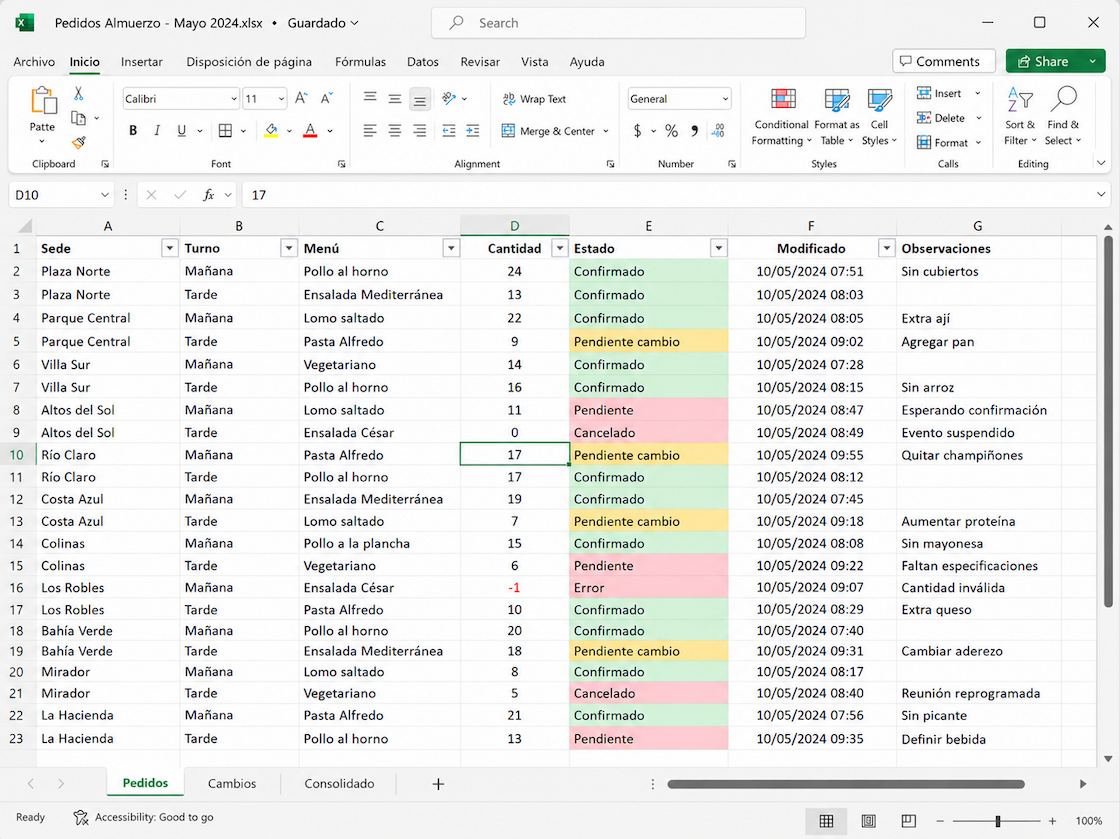The width and height of the screenshot is (1120, 839).
Task: Toggle align right
Action: [419, 131]
